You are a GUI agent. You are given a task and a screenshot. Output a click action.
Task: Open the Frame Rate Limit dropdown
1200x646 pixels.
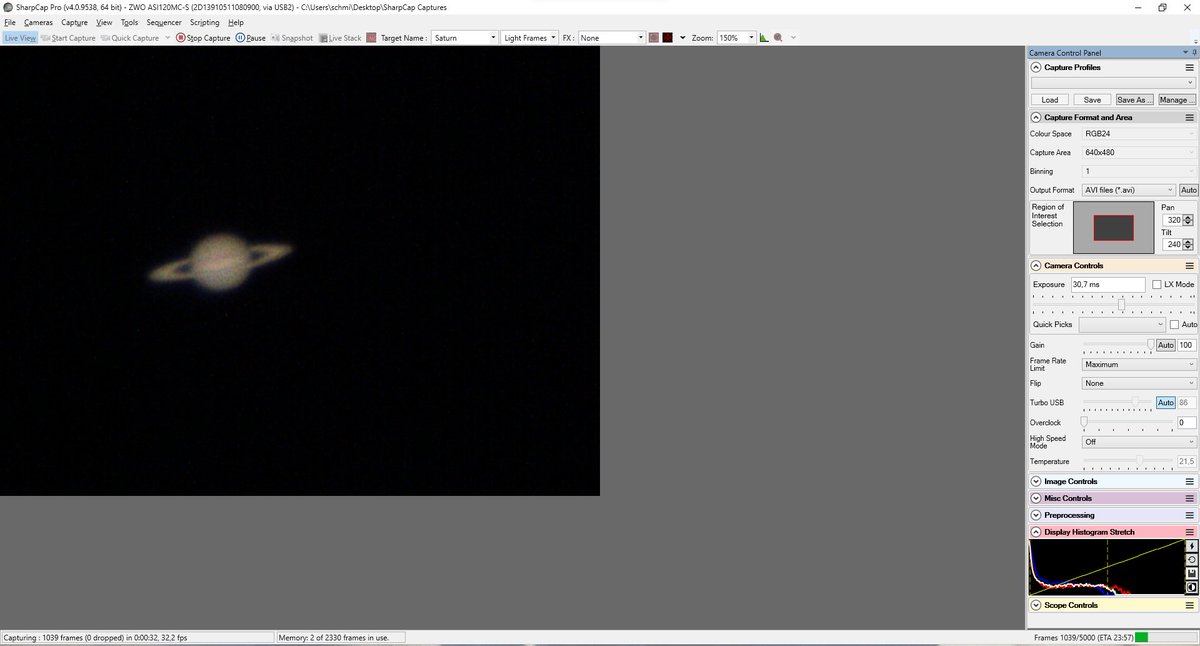coord(1139,365)
